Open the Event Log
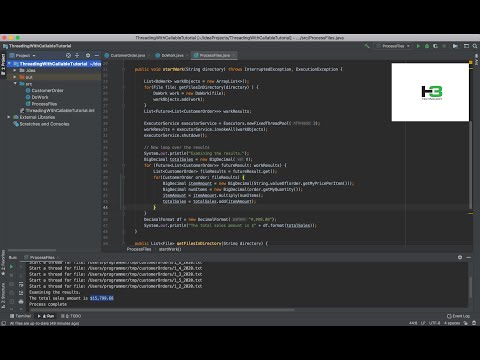The width and height of the screenshot is (480, 360). click(x=458, y=316)
